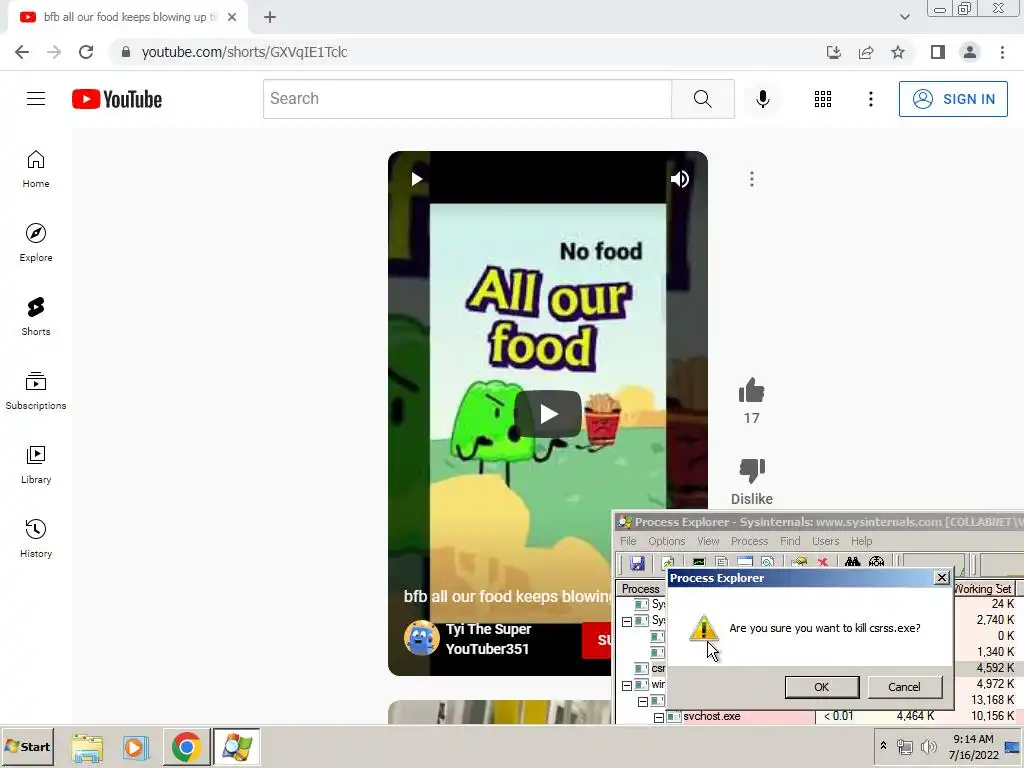Click the System Information graph icon
Screen dimensions: 1024x768
click(x=699, y=563)
